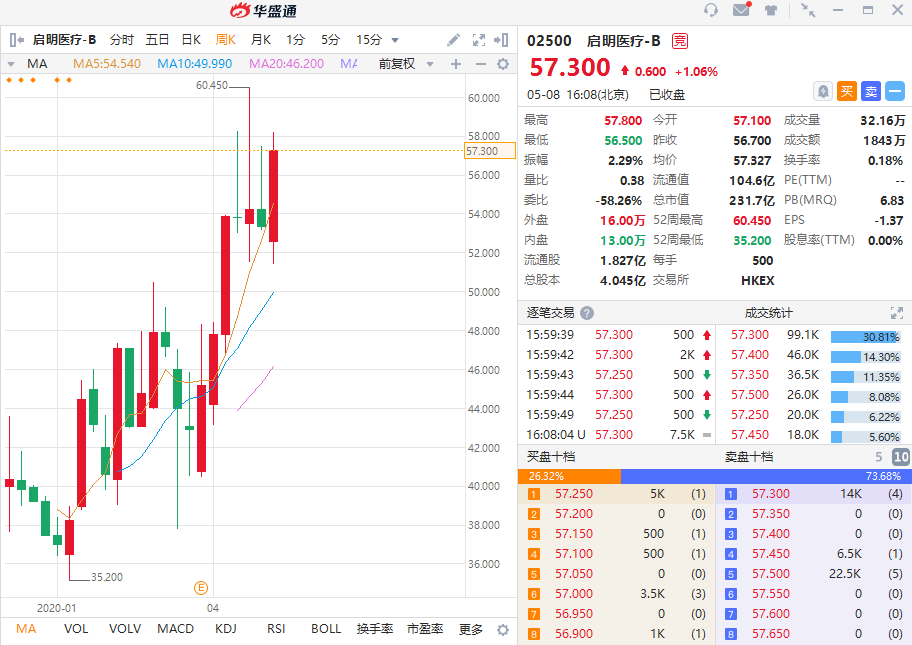Expand chart to fullscreen
This screenshot has height=645, width=912.
479,40
